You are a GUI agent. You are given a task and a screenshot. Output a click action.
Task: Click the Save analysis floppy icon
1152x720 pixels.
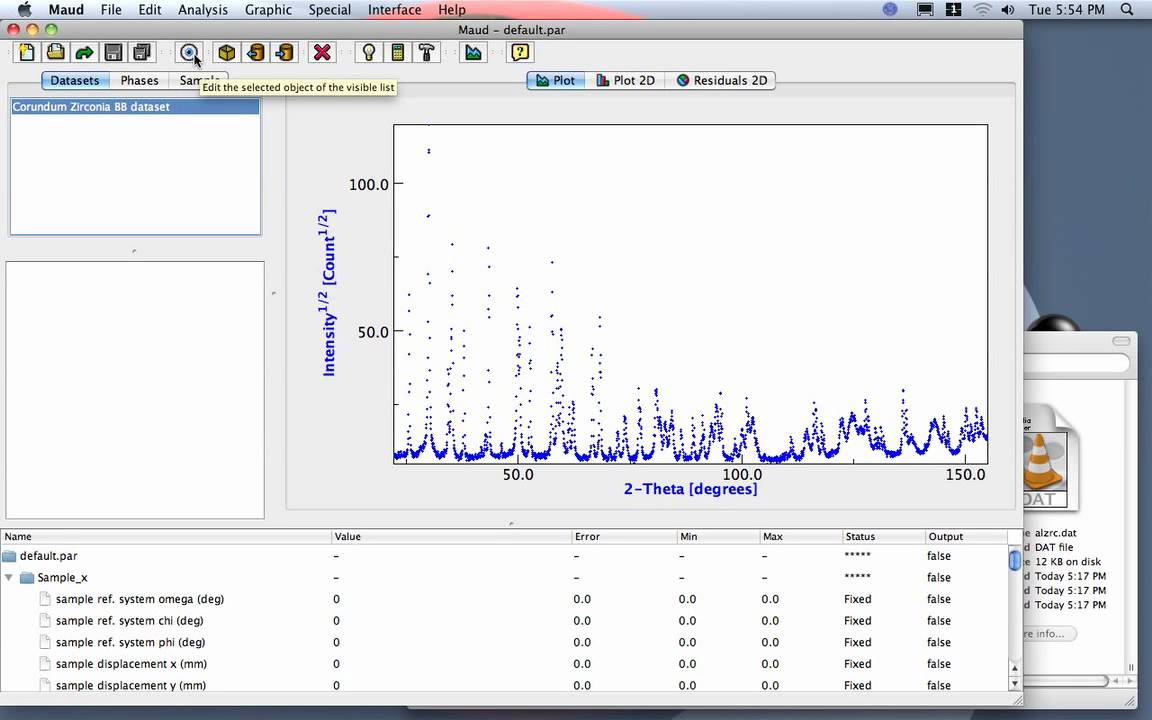[x=113, y=52]
